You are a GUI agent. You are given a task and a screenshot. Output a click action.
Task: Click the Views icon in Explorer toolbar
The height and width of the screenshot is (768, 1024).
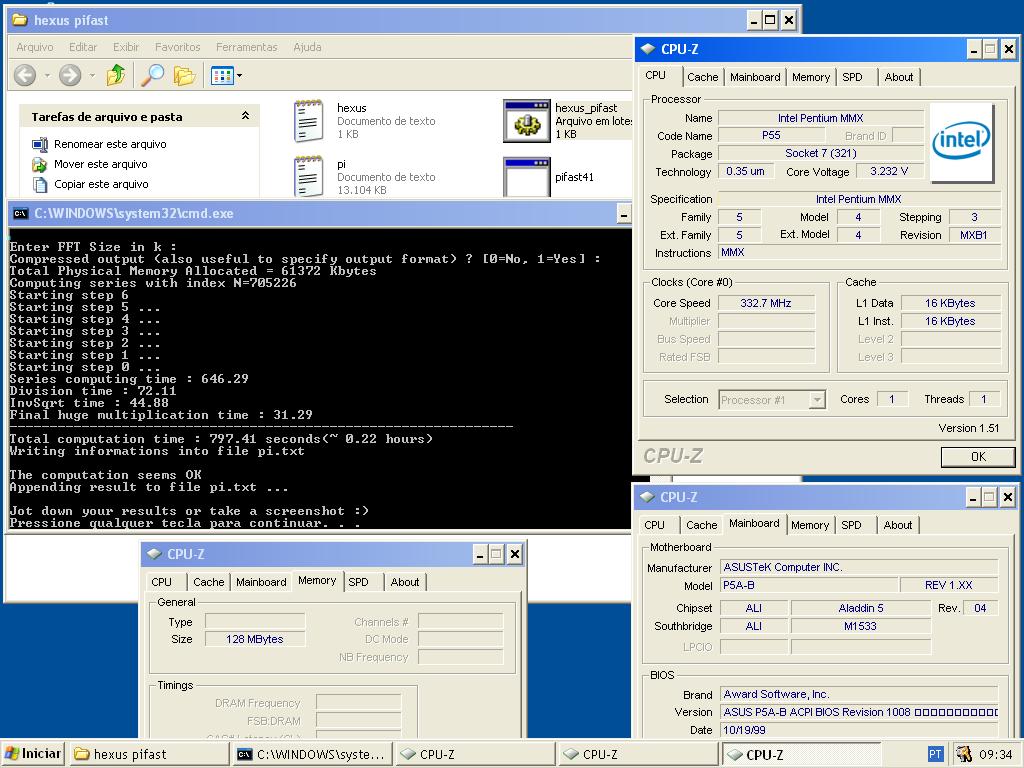(x=222, y=76)
